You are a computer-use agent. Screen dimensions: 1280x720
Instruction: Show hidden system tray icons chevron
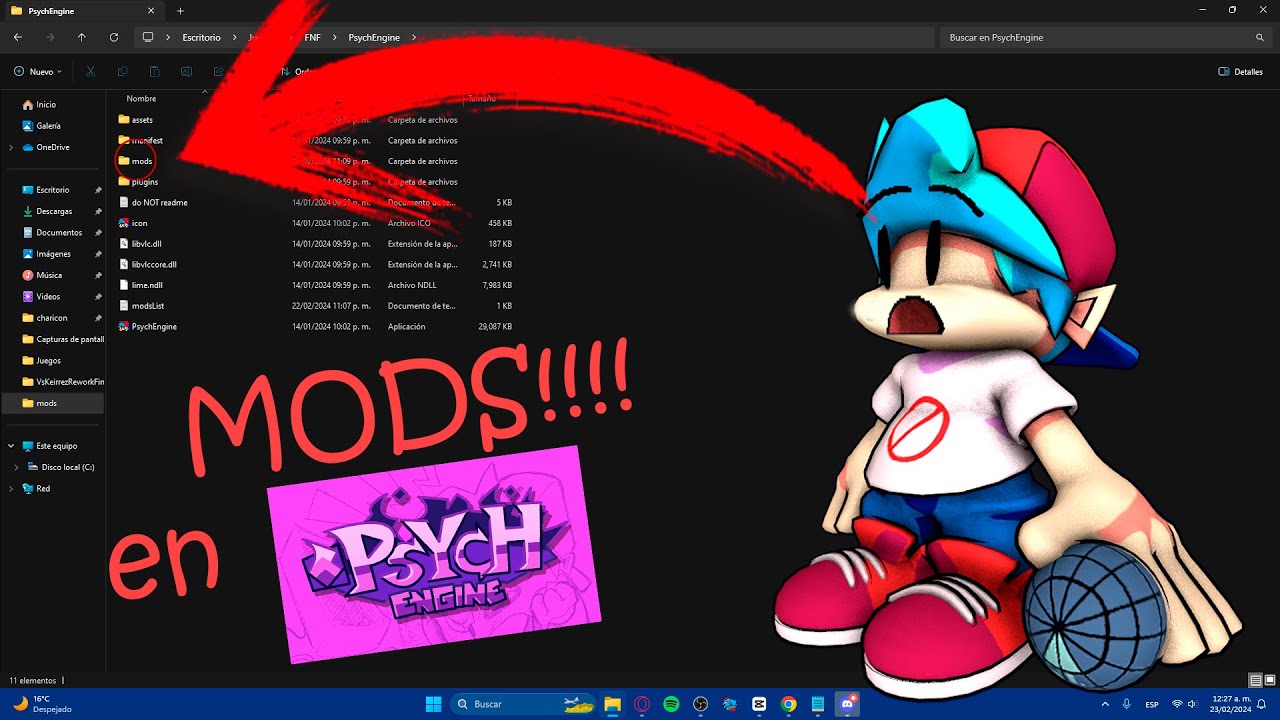click(x=1105, y=704)
